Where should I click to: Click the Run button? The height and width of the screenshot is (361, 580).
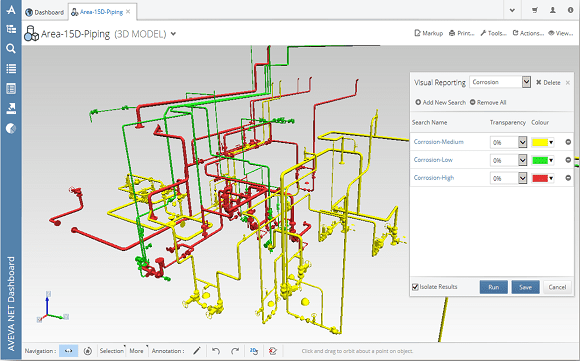(493, 287)
